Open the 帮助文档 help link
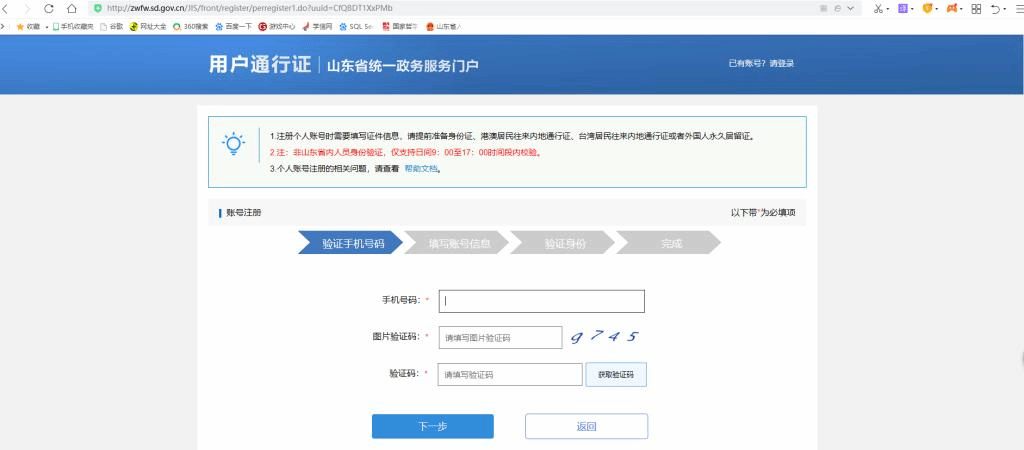Screen dimensions: 1024x450 point(421,169)
